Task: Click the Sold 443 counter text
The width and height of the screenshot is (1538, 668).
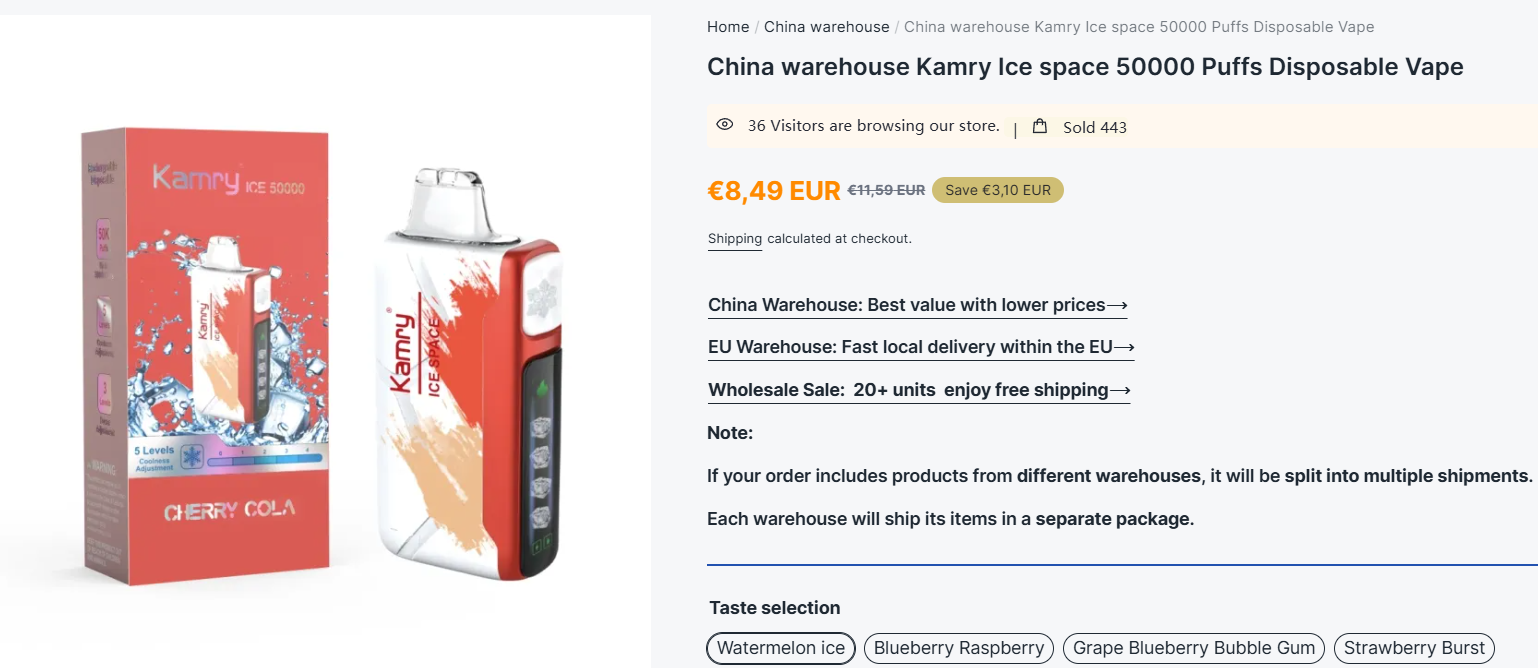Action: point(1094,127)
